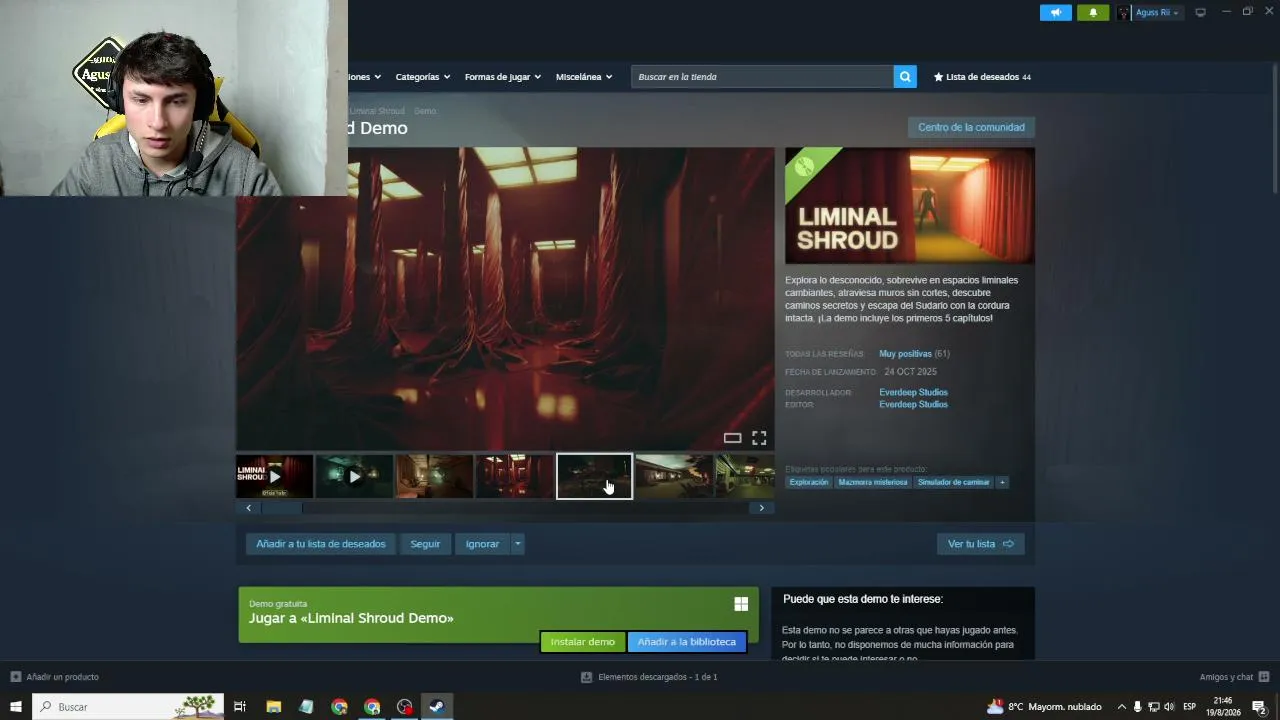The image size is (1280, 720).
Task: Open the volume tray icon
Action: tap(1169, 707)
